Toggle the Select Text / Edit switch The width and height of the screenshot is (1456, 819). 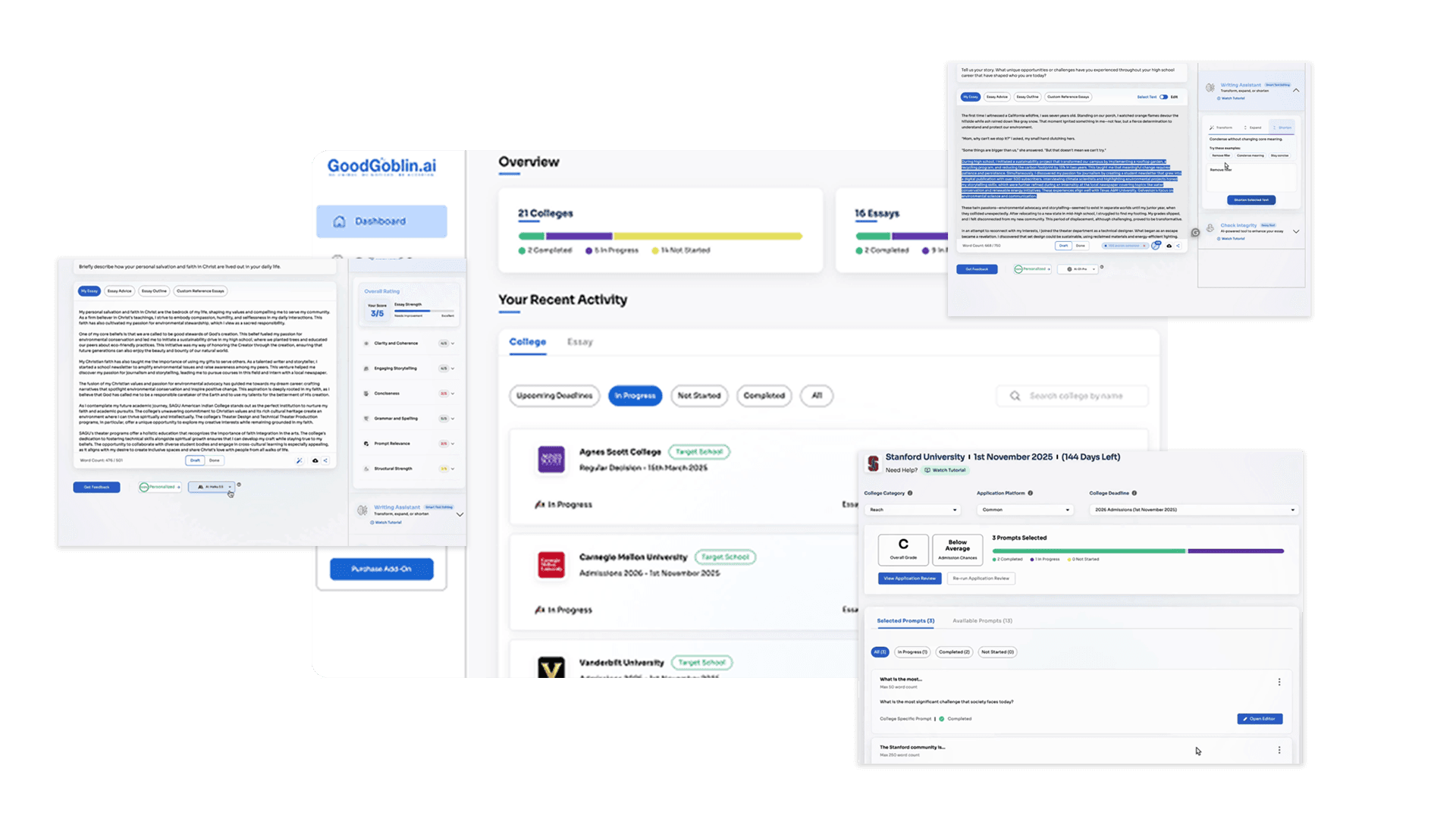pyautogui.click(x=1163, y=97)
